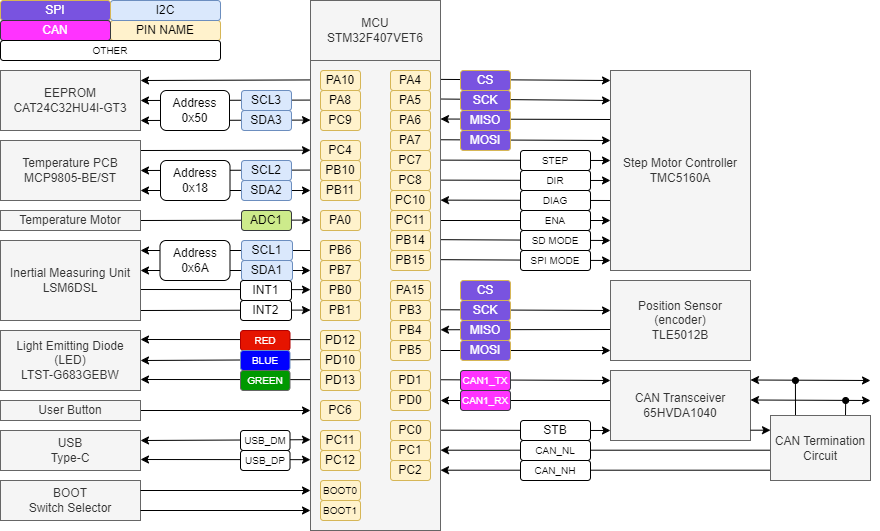The image size is (880, 531).
Task: Click the User Button block
Action: (x=70, y=410)
